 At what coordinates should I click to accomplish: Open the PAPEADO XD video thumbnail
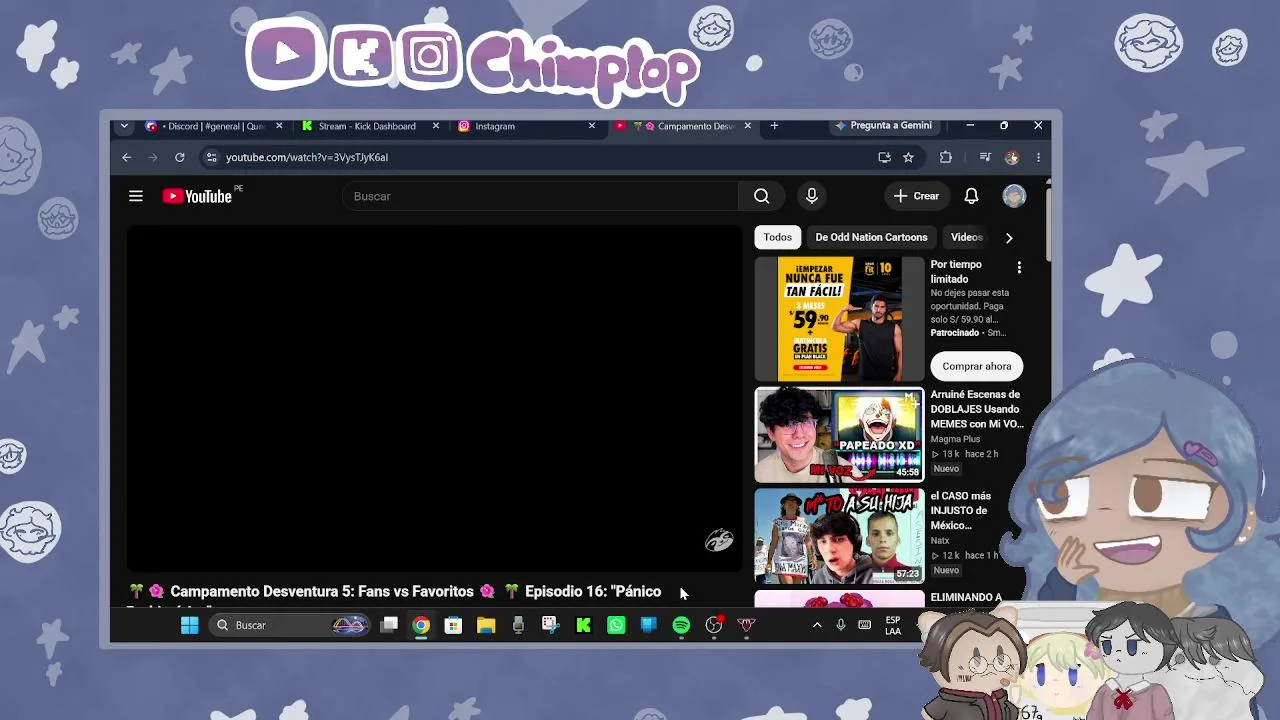(x=840, y=435)
